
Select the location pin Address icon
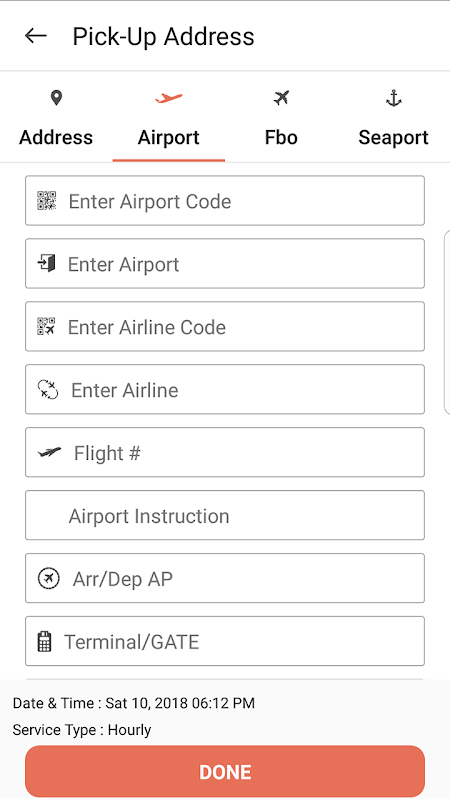point(56,97)
